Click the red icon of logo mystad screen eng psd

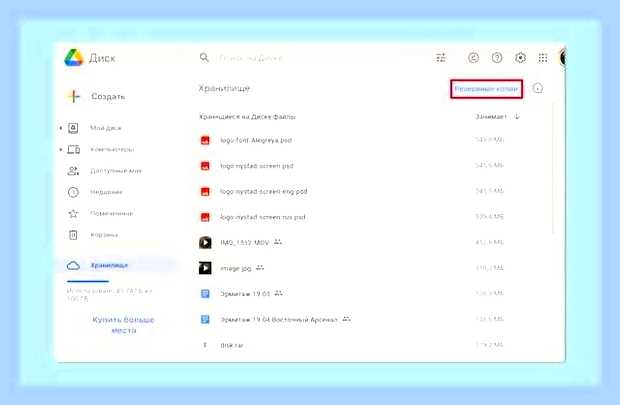(205, 191)
